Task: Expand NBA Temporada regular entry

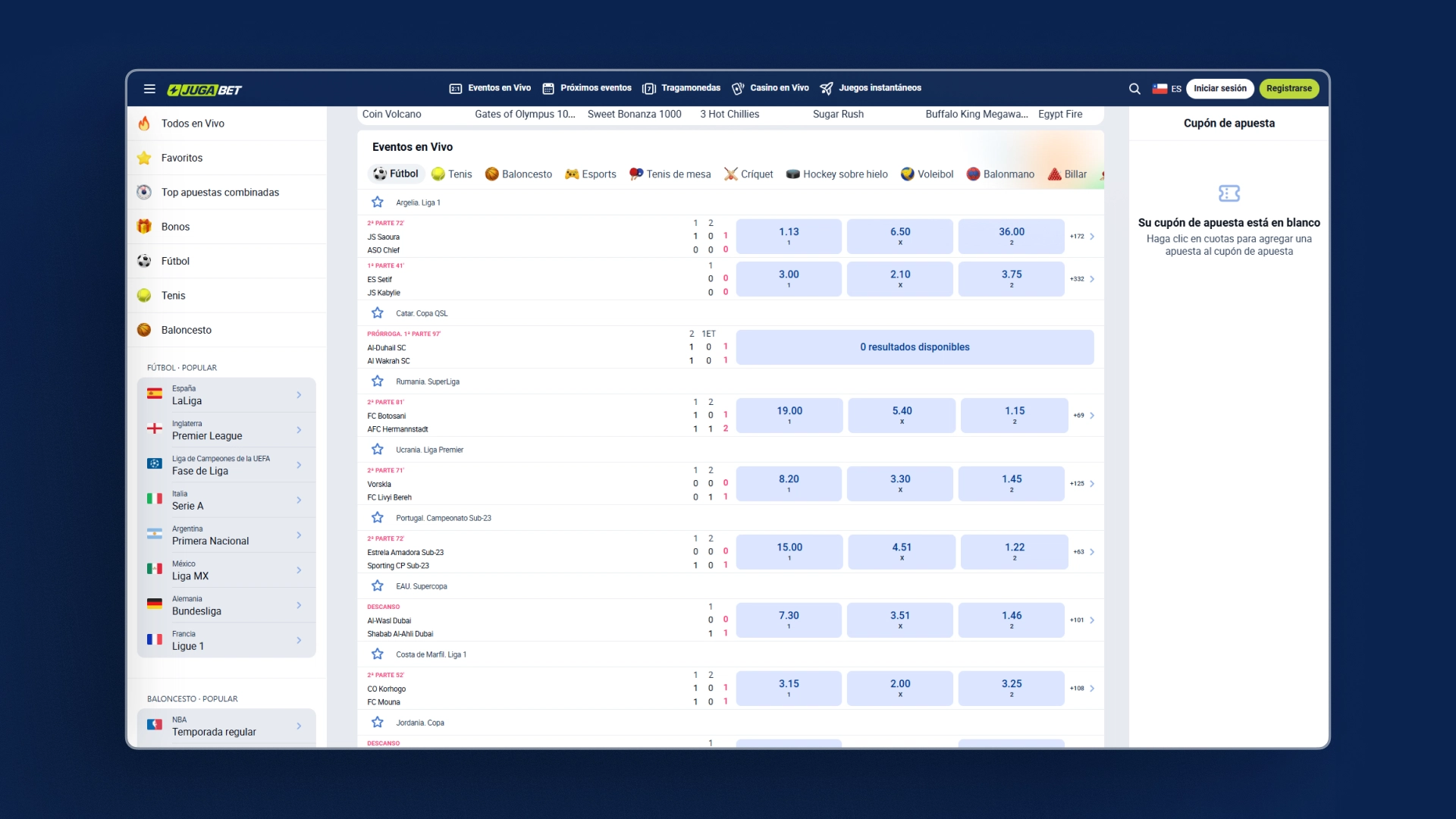Action: pos(226,726)
